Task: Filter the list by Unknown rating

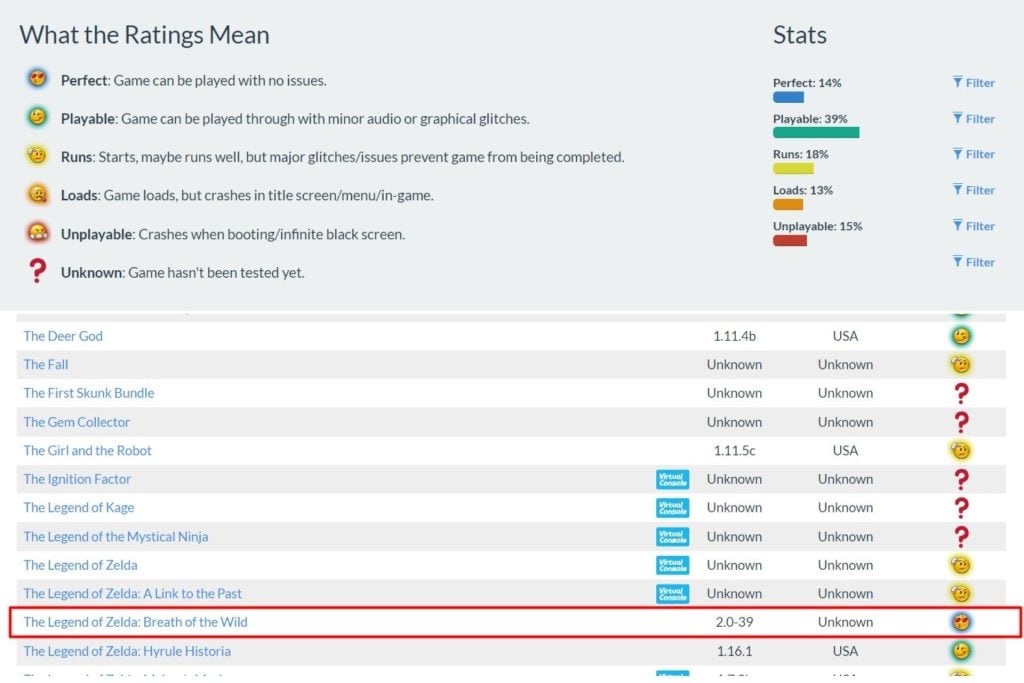Action: coord(974,262)
